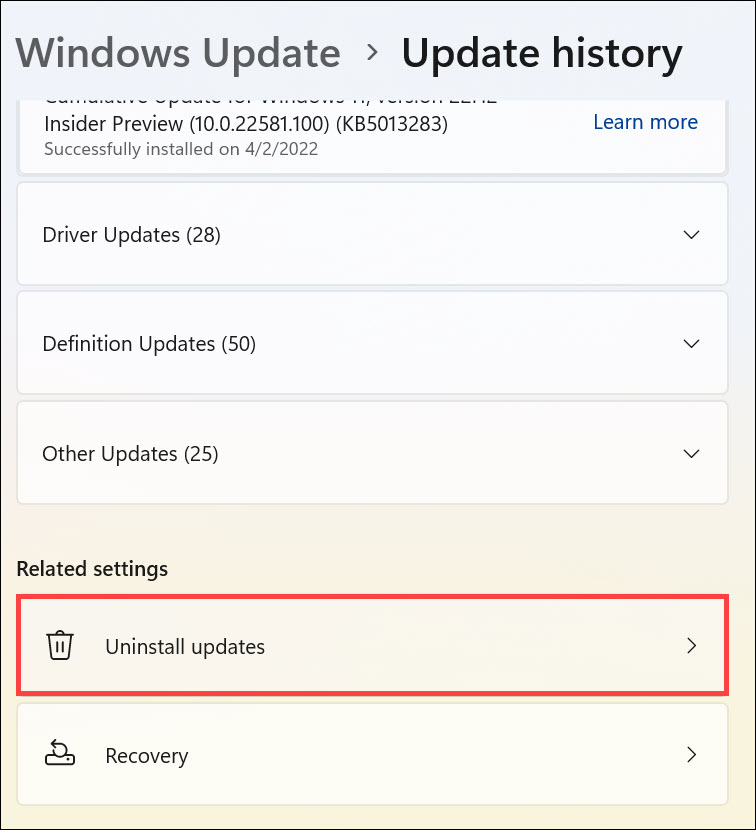Click the arrow on the Uninstall updates row
Image resolution: width=756 pixels, height=830 pixels.
(x=690, y=646)
